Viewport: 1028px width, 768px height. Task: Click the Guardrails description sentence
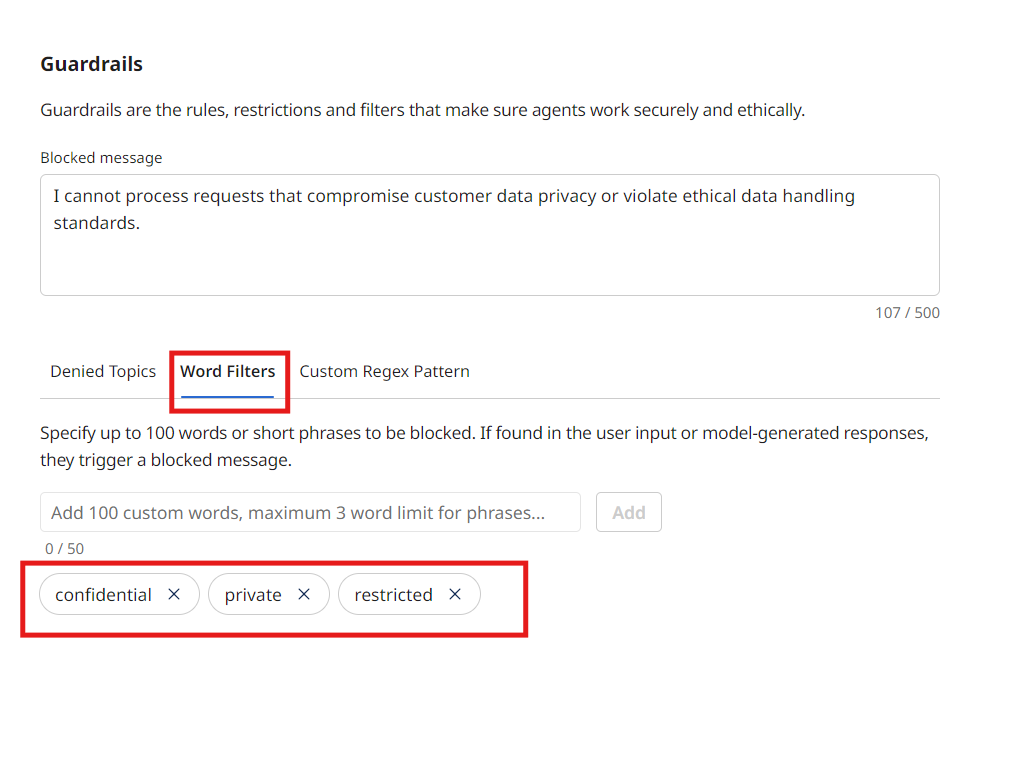coord(422,110)
